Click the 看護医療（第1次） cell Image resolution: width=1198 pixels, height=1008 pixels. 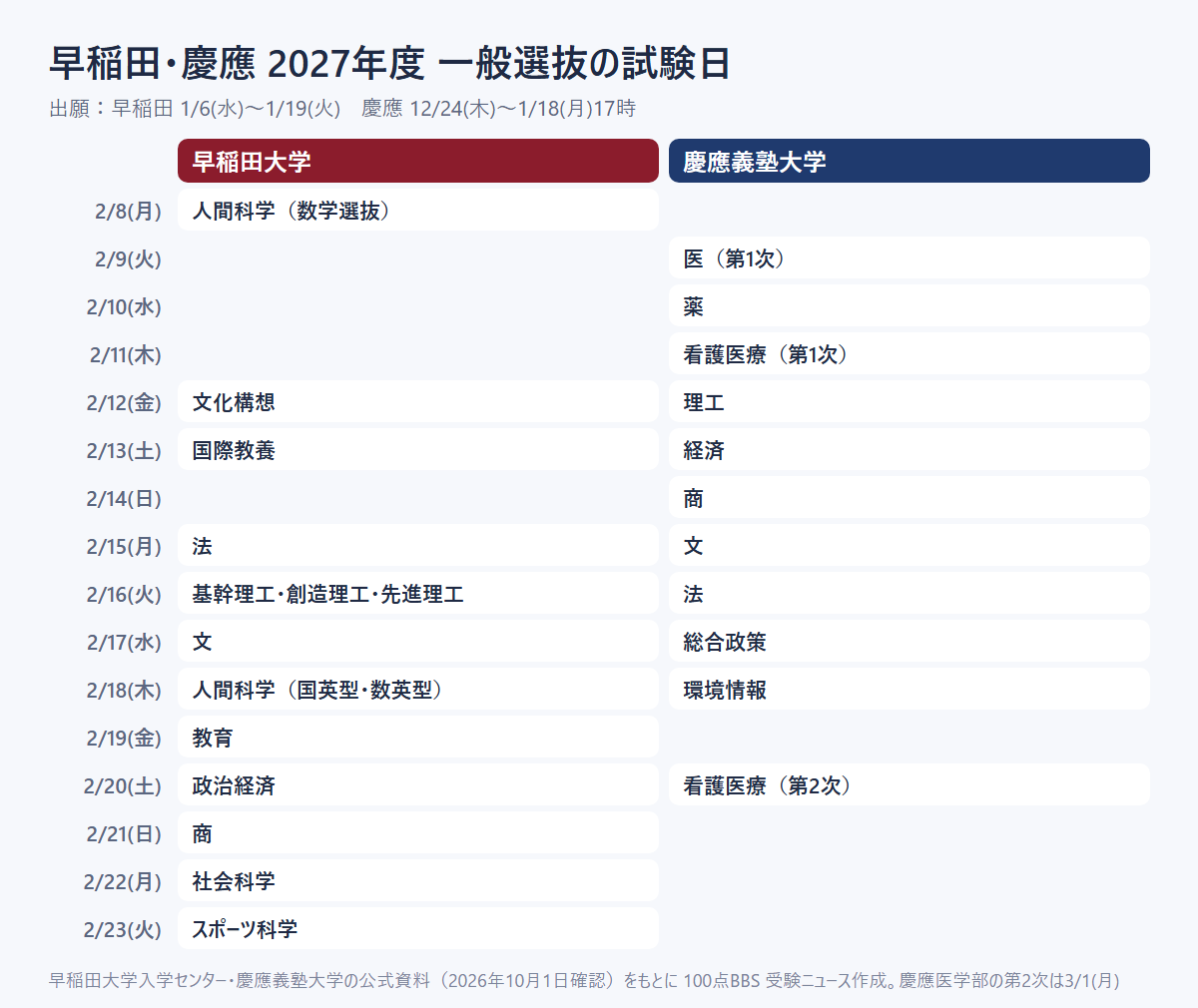909,353
